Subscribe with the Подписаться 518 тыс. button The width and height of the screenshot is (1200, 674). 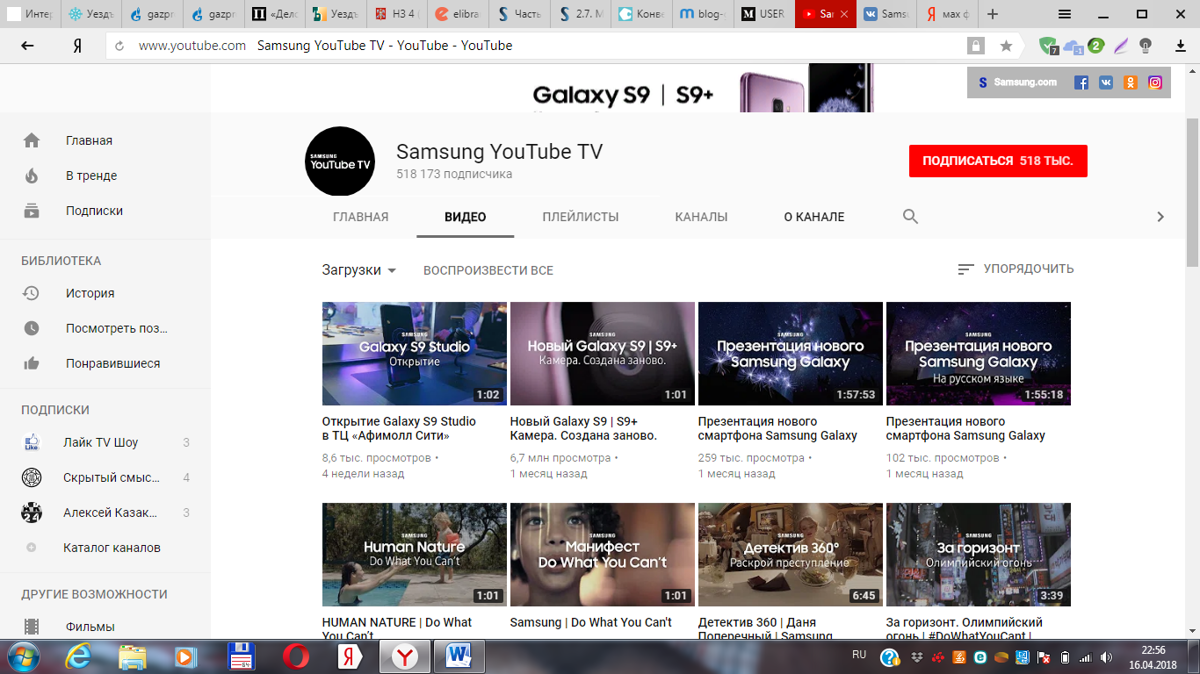coord(998,161)
